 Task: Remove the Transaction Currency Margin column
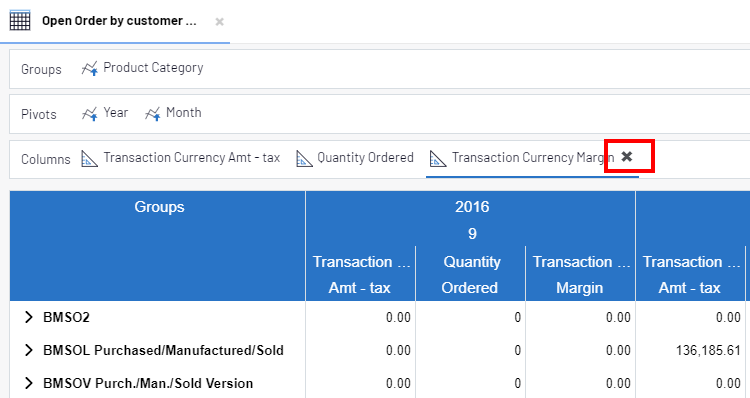pos(627,156)
